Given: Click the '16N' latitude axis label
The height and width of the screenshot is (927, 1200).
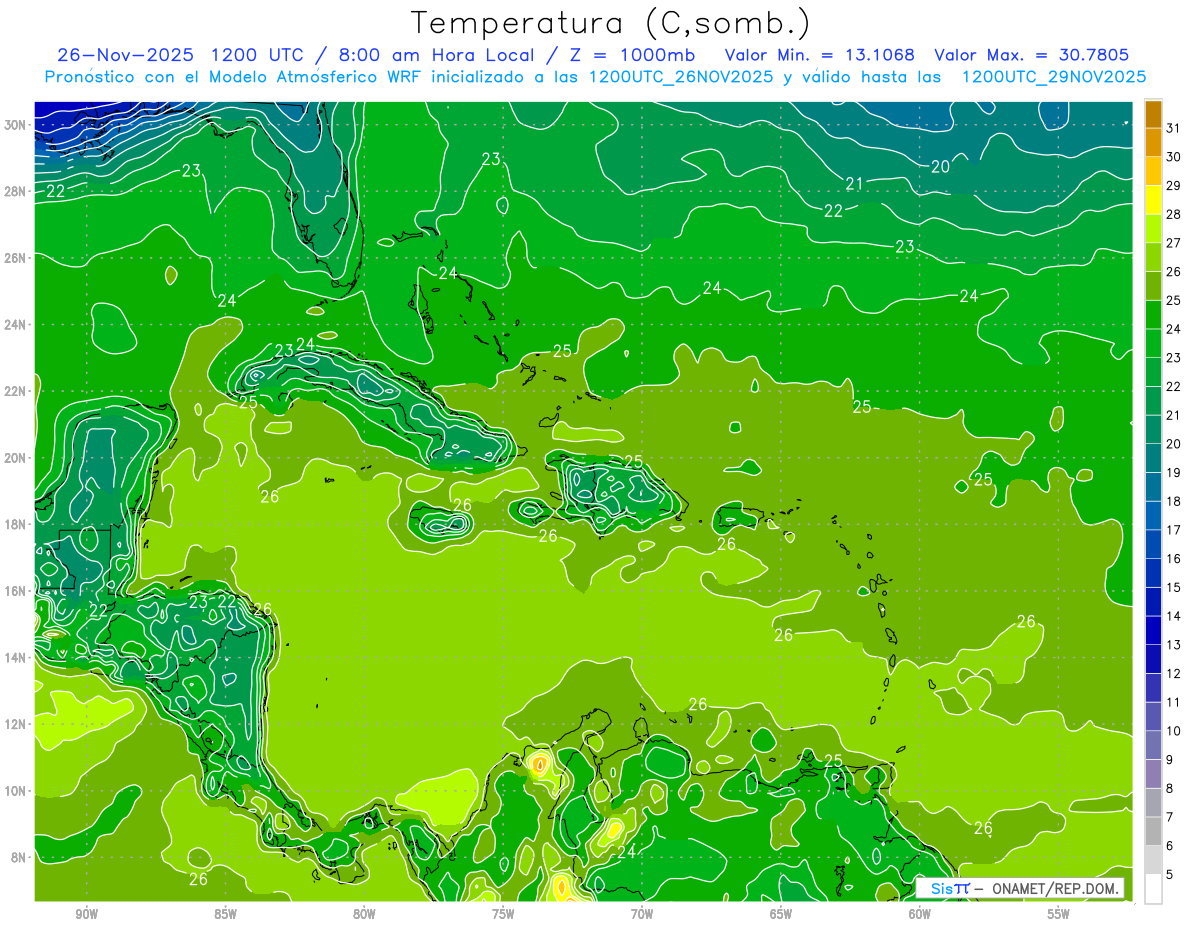Looking at the screenshot, I should coord(16,591).
